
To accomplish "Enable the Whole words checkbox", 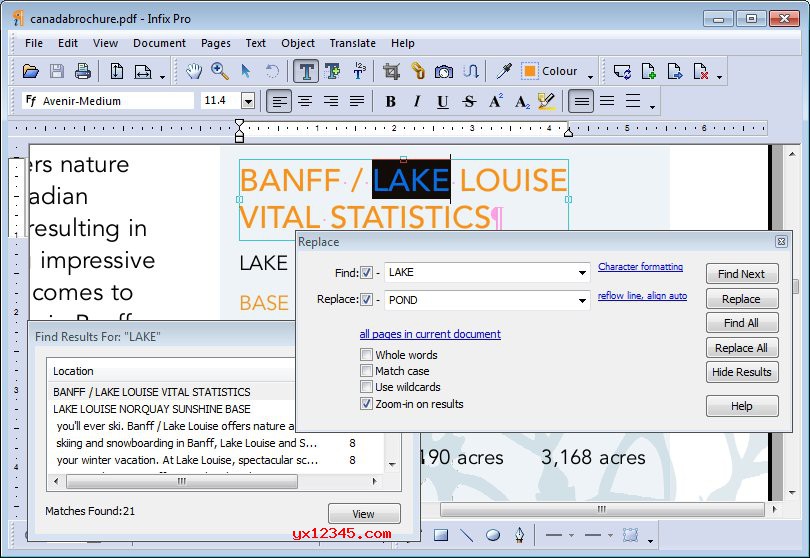I will 367,355.
